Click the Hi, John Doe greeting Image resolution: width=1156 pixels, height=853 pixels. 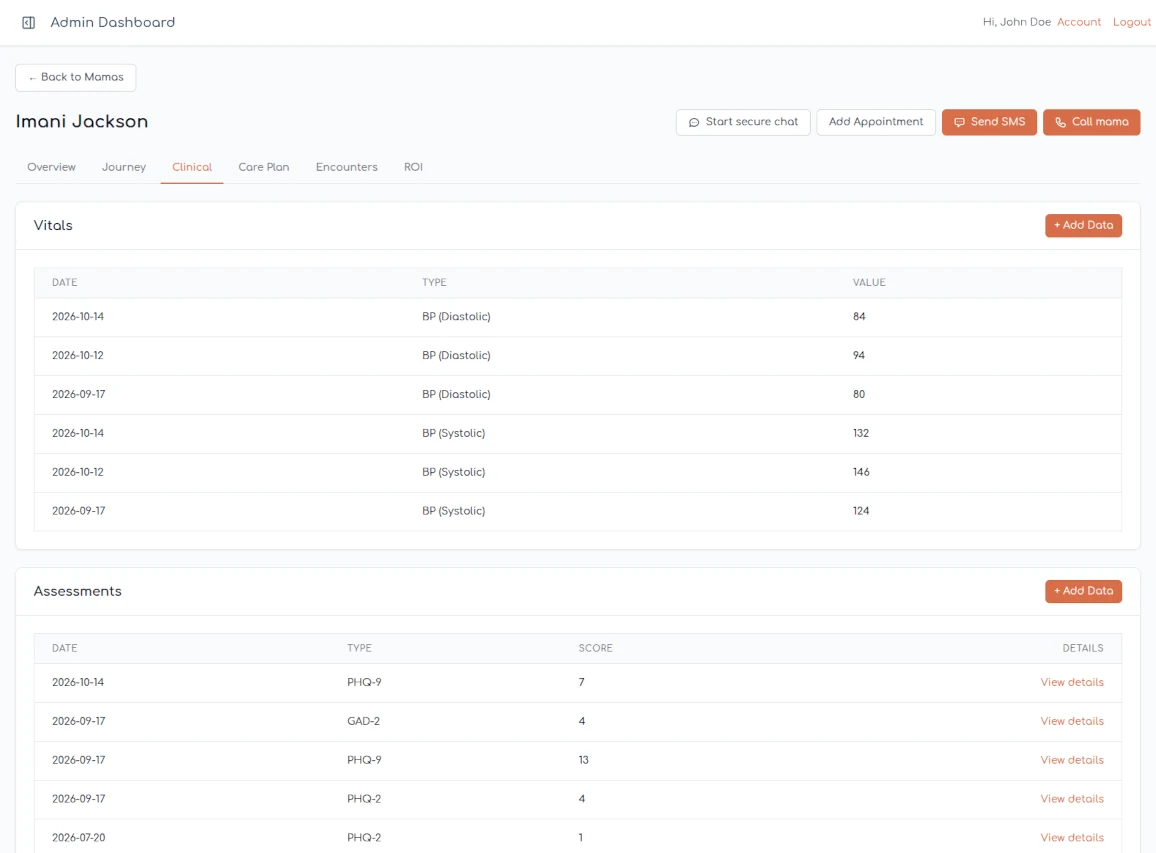point(1017,22)
